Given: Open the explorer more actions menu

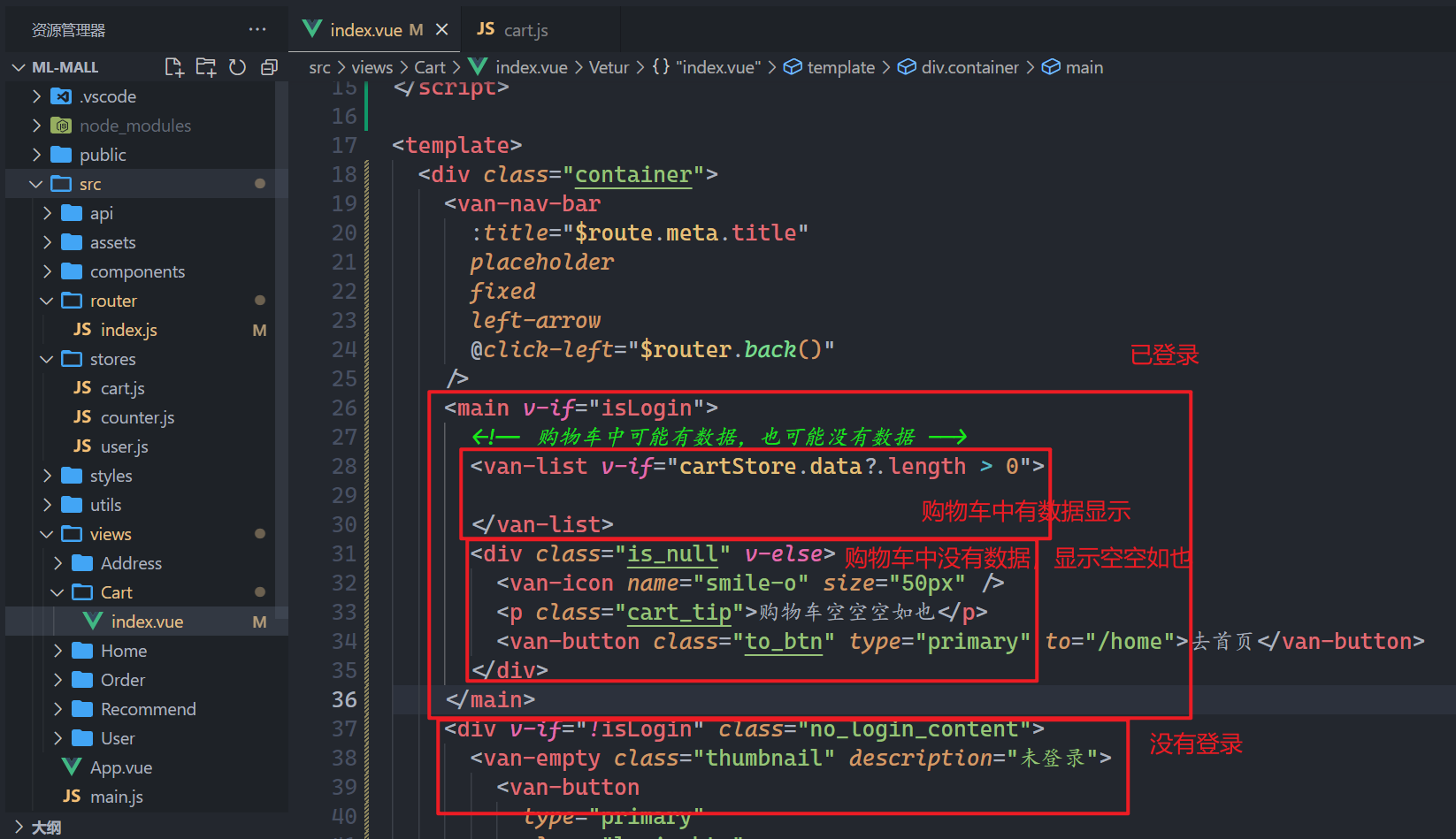Looking at the screenshot, I should click(257, 29).
